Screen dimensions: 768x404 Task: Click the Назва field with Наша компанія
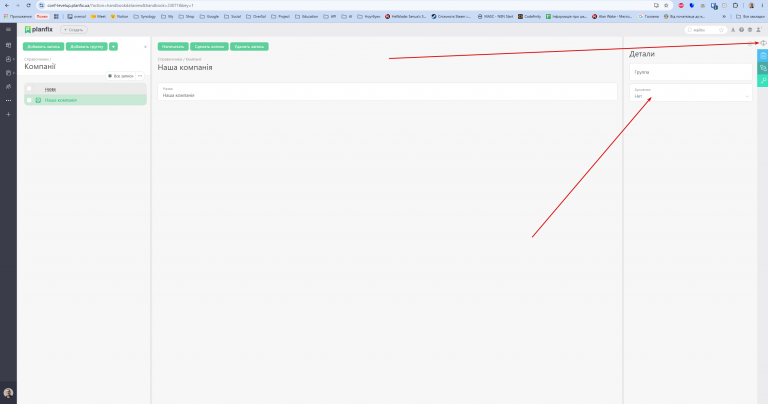point(387,92)
